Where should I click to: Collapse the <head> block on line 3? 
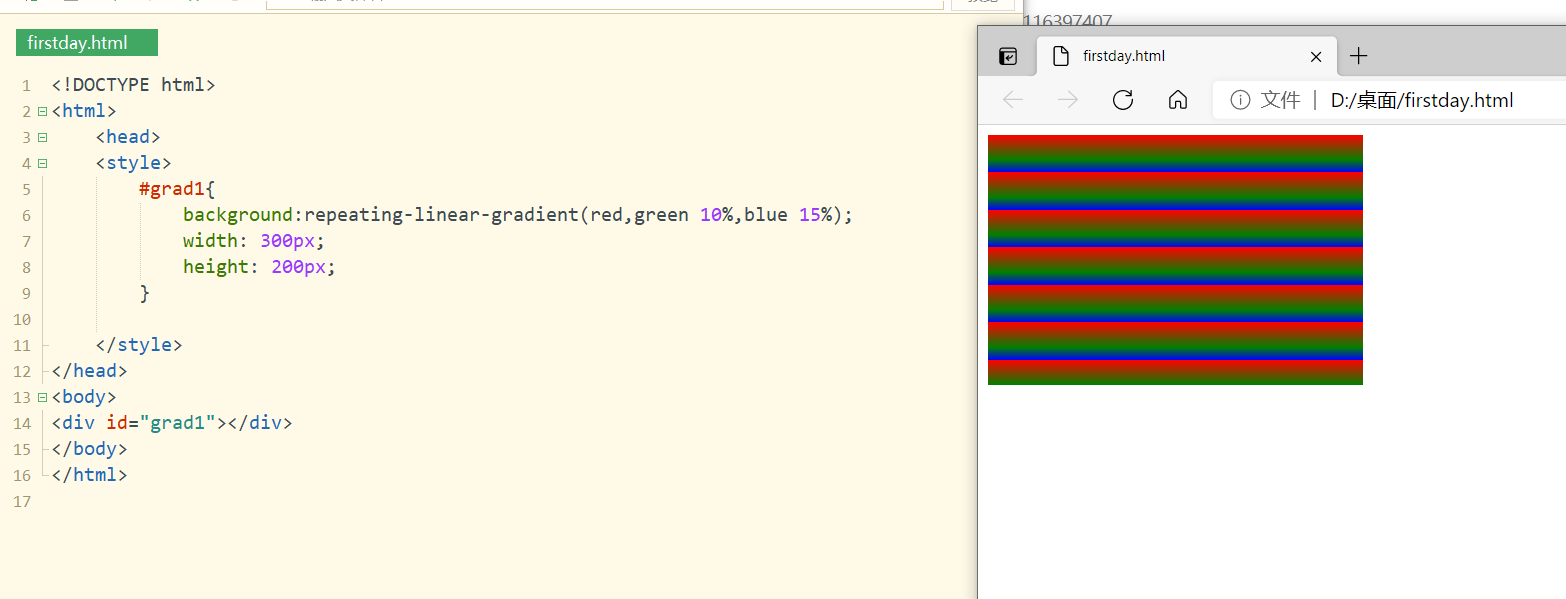42,137
